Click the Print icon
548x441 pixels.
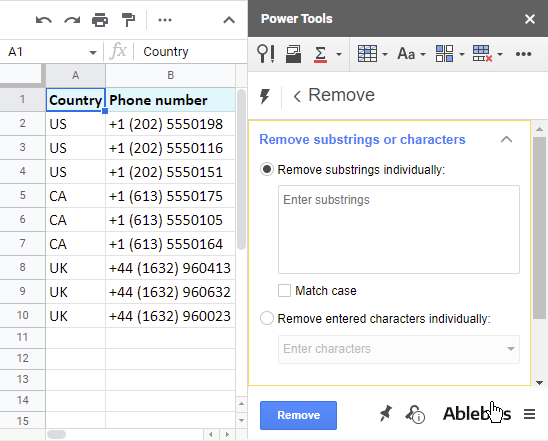(x=100, y=20)
